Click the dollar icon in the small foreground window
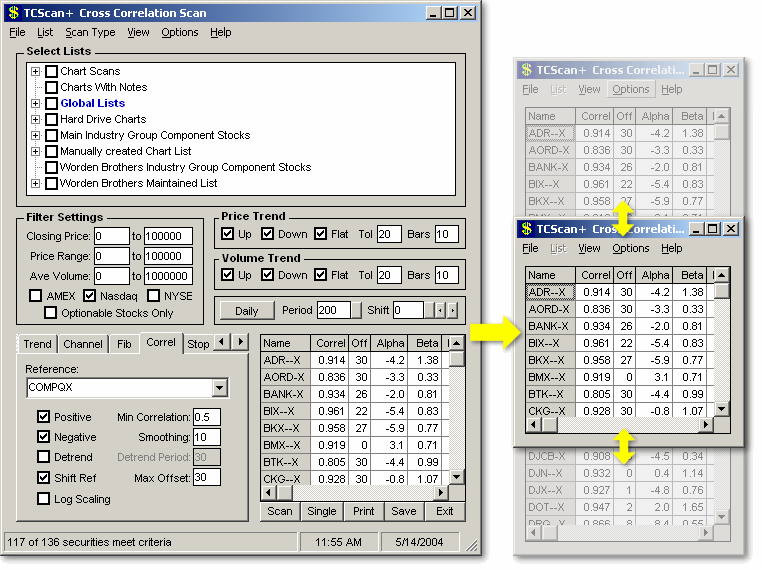Viewport: 762px width, 569px height. [527, 229]
